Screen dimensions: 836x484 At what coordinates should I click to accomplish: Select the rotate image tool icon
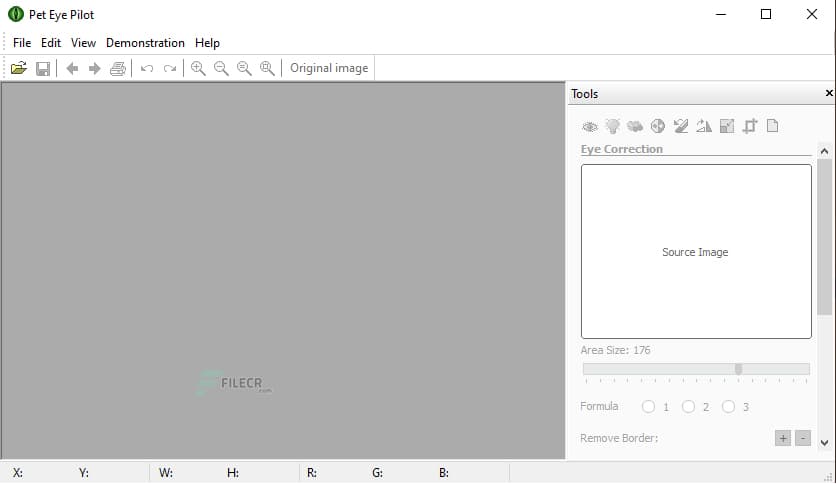681,126
